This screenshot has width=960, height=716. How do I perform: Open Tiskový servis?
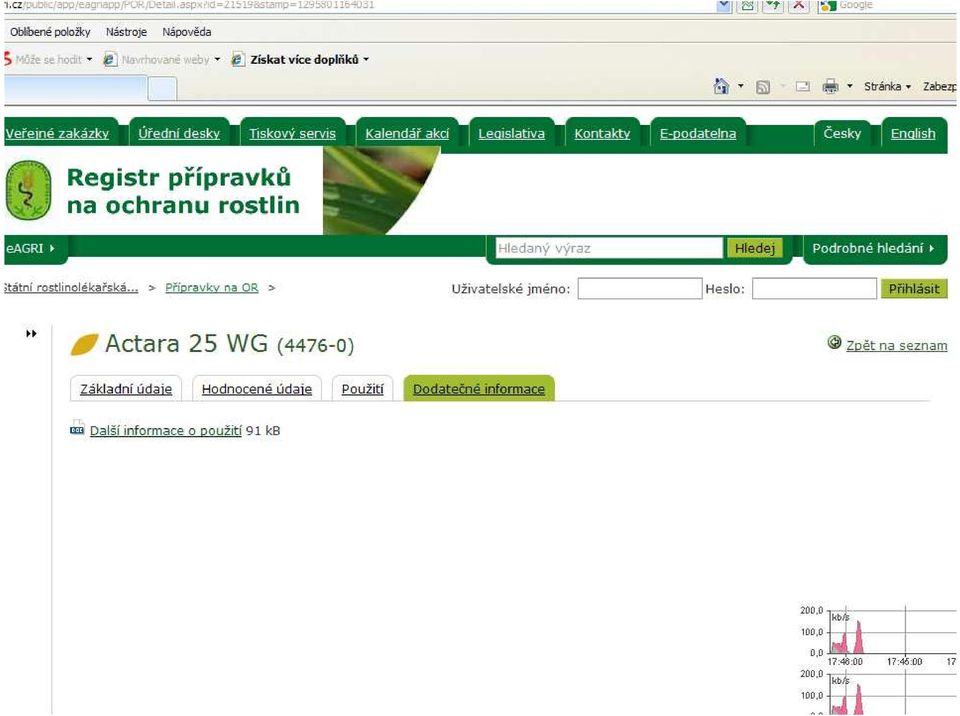point(293,134)
